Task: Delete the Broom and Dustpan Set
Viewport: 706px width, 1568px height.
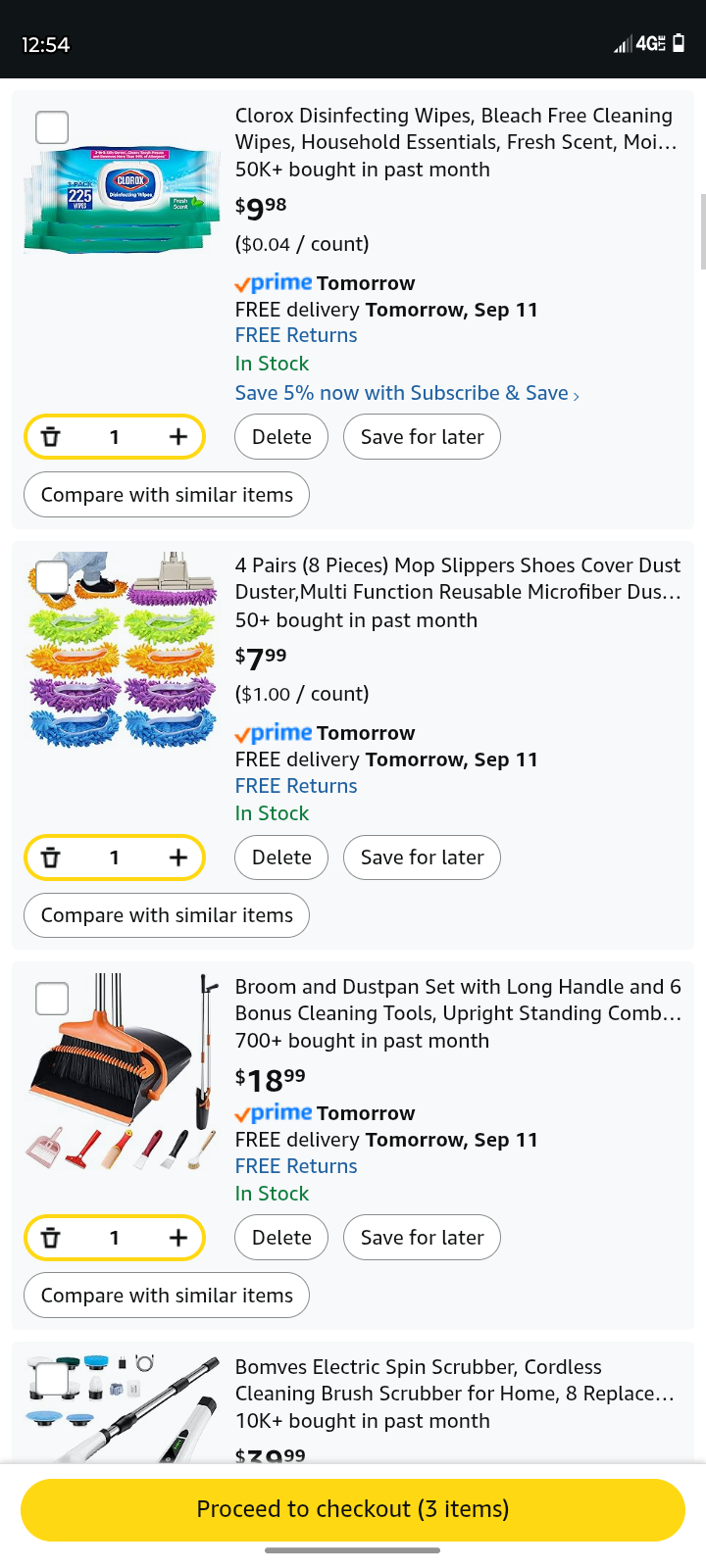Action: click(281, 1238)
